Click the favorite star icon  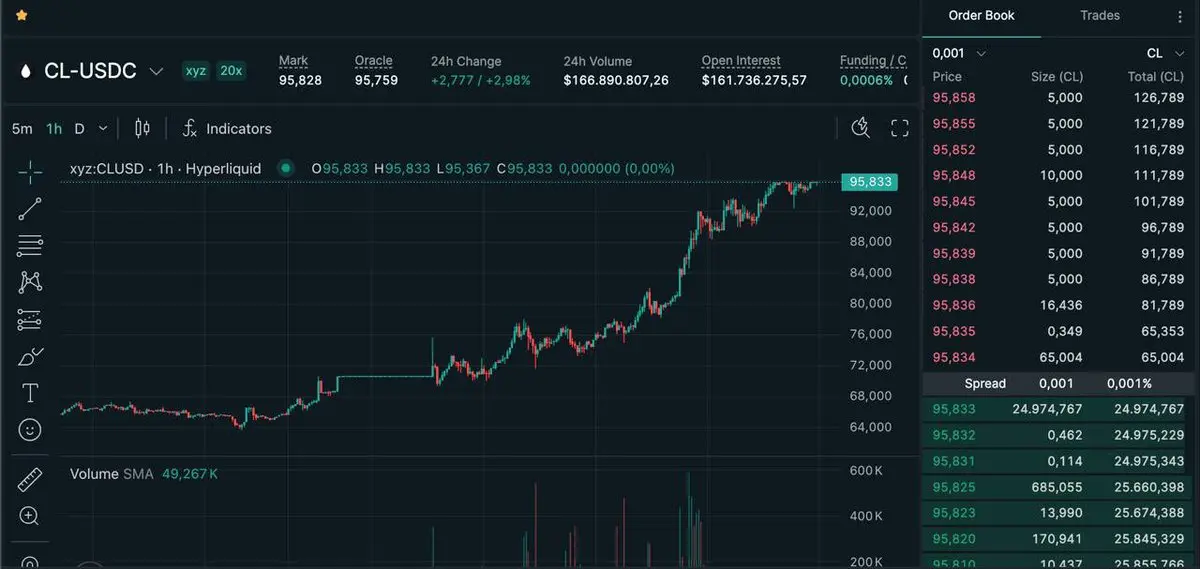point(22,16)
